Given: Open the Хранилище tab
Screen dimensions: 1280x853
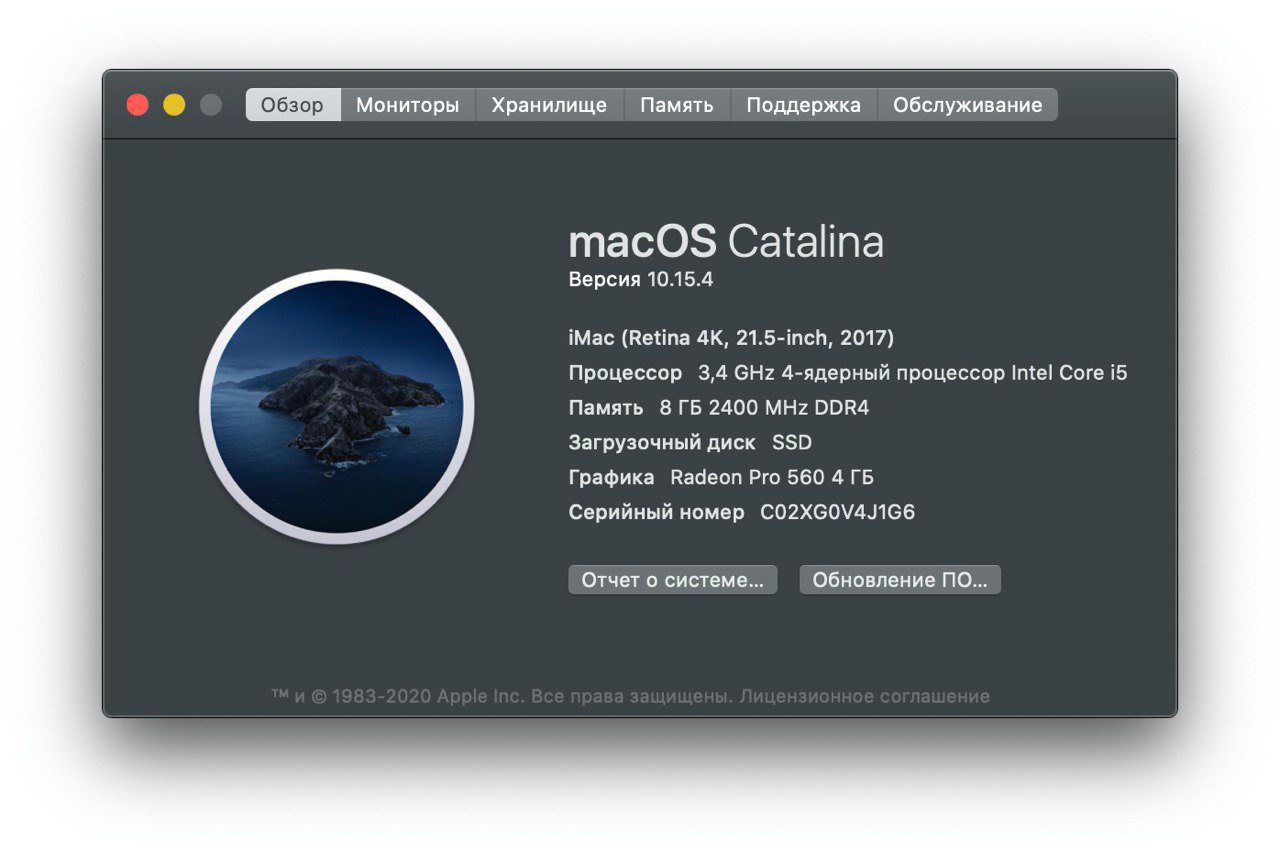Looking at the screenshot, I should pos(550,105).
